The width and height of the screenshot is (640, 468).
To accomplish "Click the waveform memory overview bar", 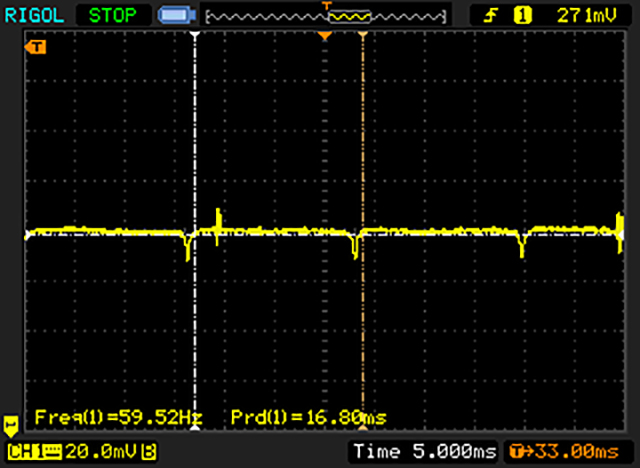I will (x=326, y=16).
